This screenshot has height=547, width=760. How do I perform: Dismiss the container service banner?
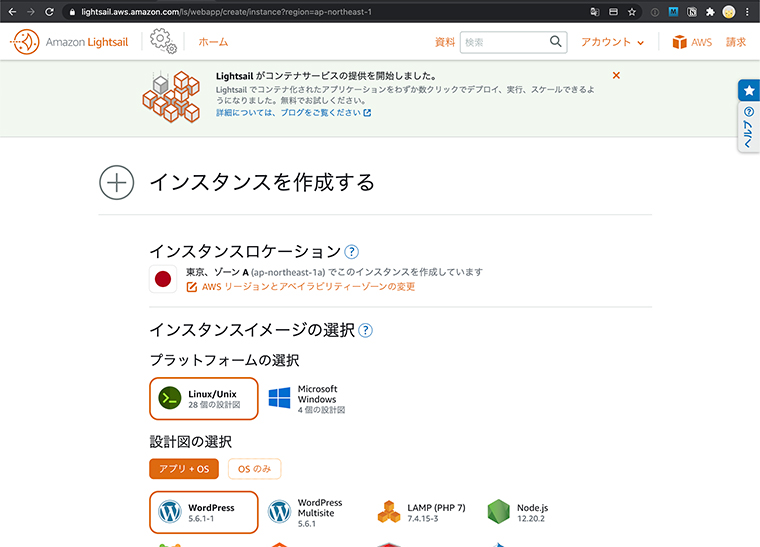[616, 75]
